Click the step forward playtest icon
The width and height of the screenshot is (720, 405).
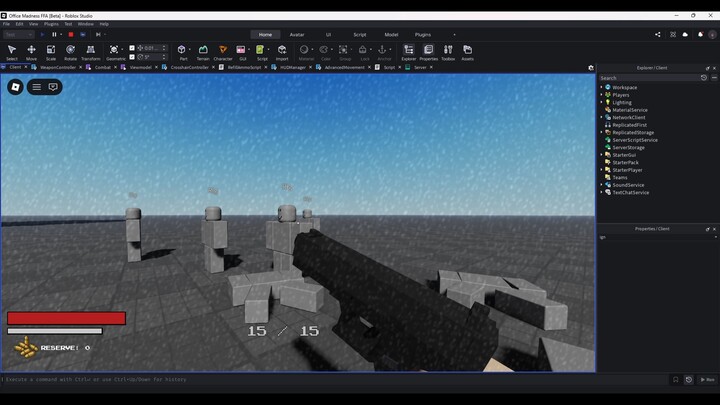(98, 34)
